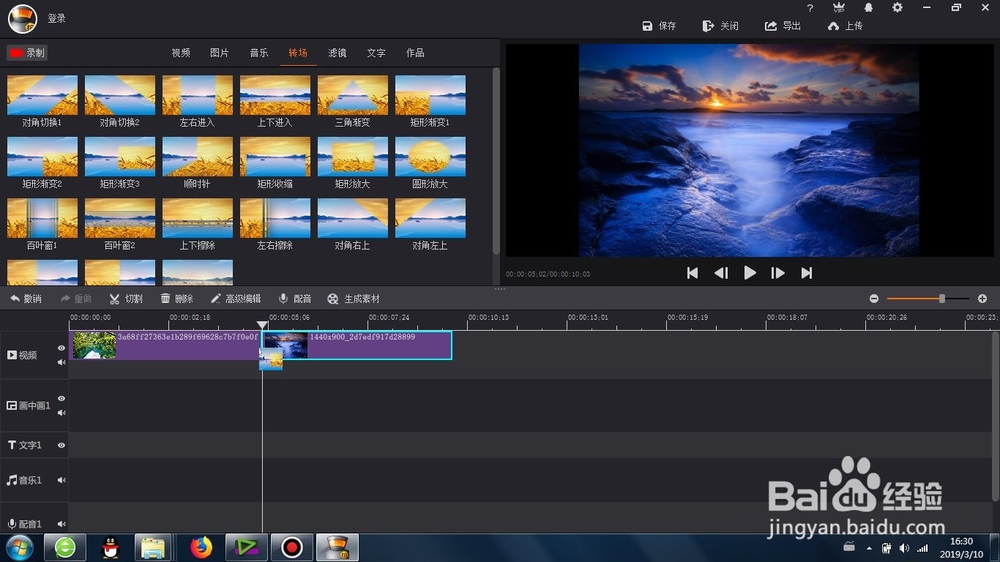The height and width of the screenshot is (562, 1000).
Task: Open 高级编辑 advanced editing
Action: click(x=235, y=299)
